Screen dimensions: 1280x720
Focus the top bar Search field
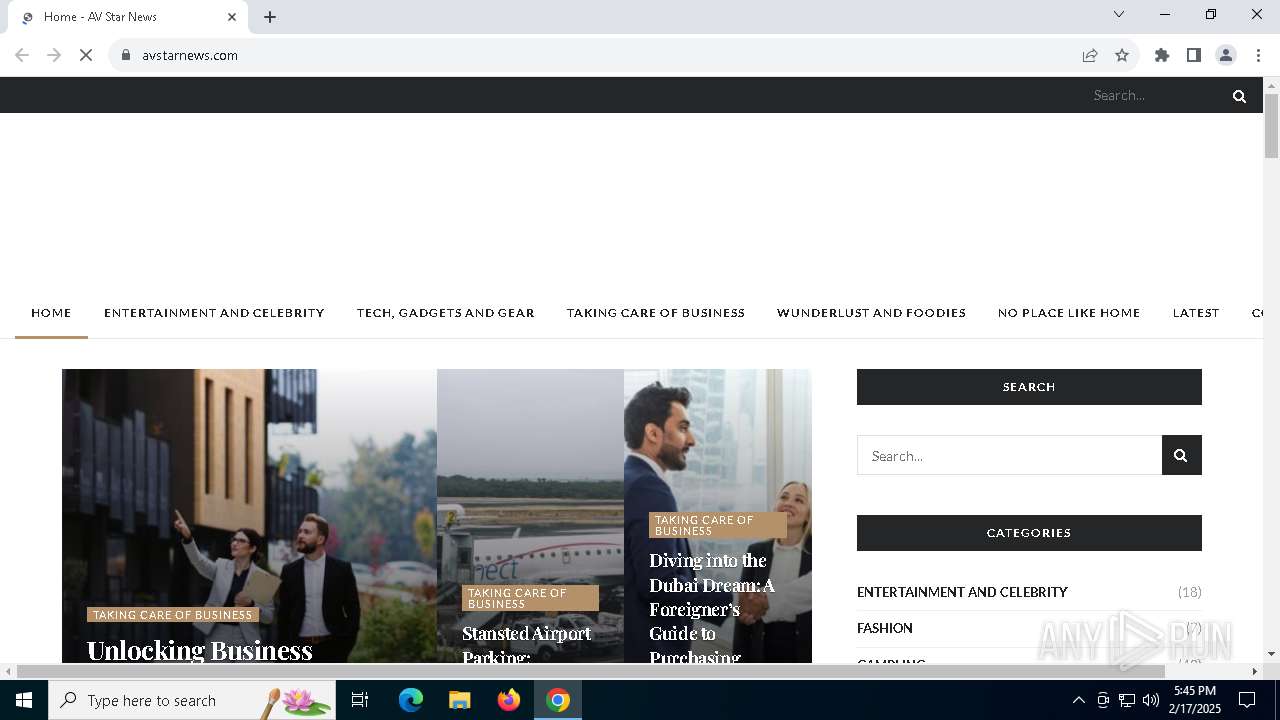coord(1155,96)
